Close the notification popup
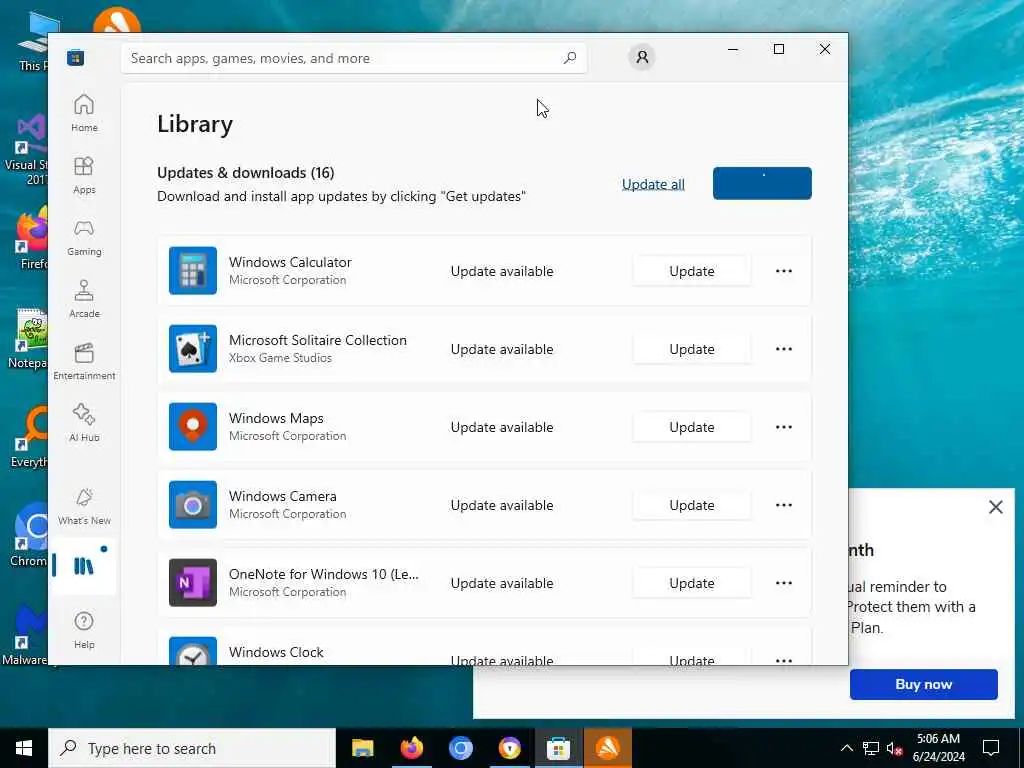Viewport: 1024px width, 768px height. coord(995,507)
